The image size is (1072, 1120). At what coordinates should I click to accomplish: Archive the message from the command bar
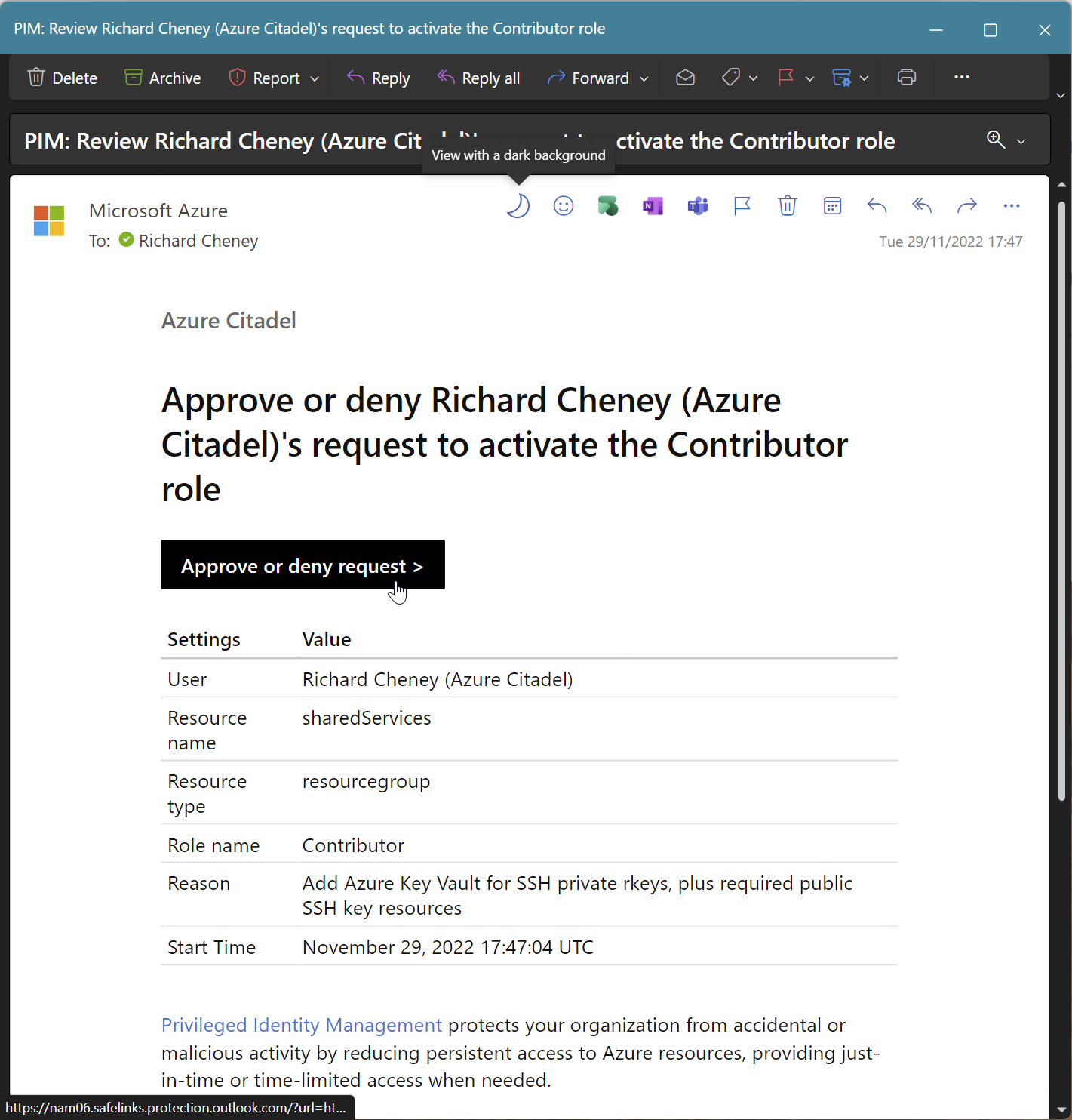tap(162, 77)
